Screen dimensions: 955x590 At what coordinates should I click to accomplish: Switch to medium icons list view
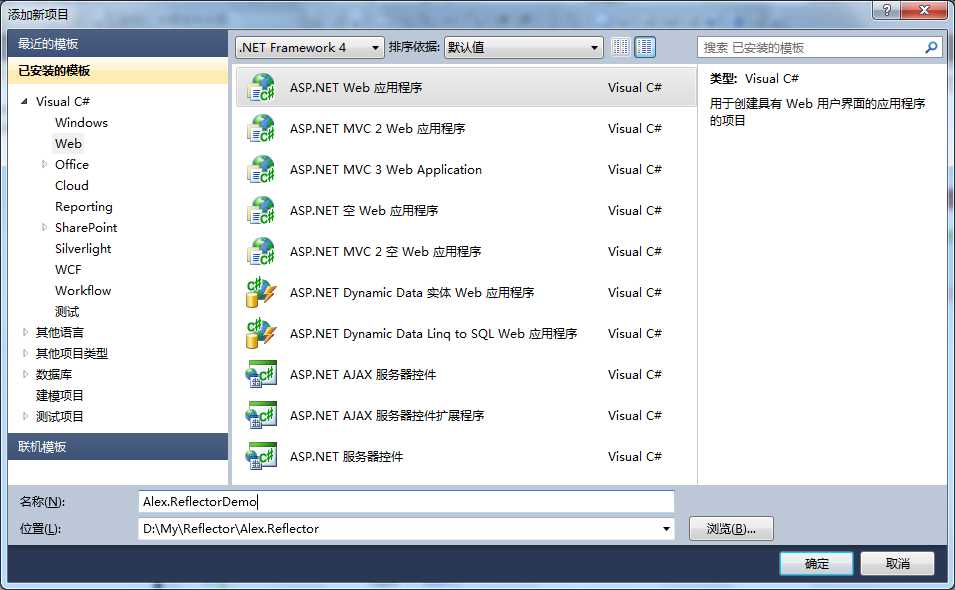pos(645,47)
